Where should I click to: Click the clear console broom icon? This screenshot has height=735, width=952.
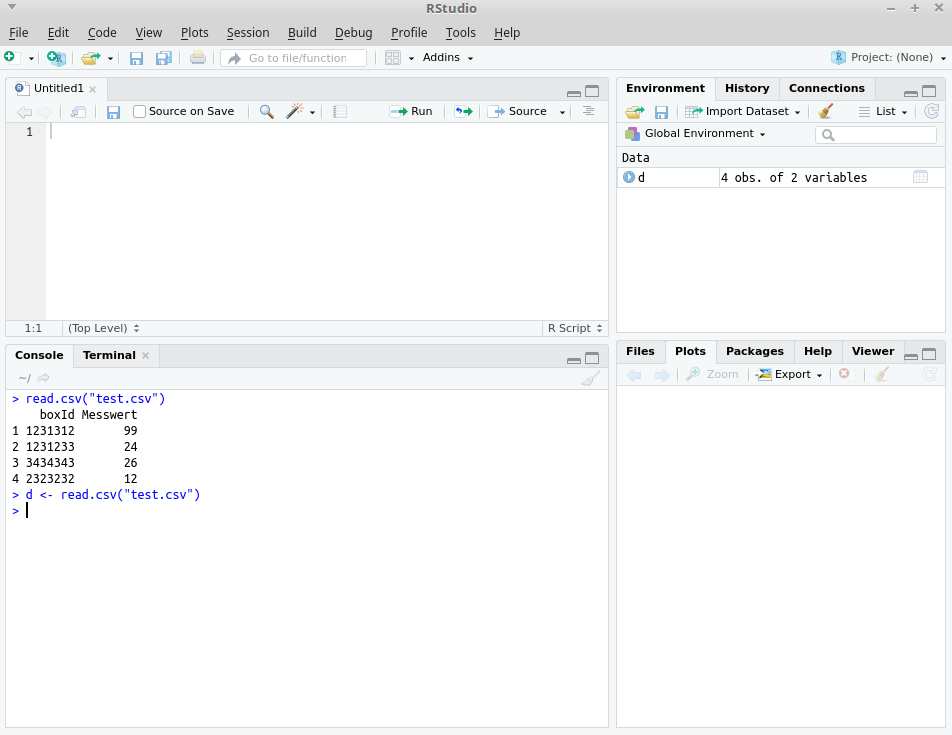590,379
